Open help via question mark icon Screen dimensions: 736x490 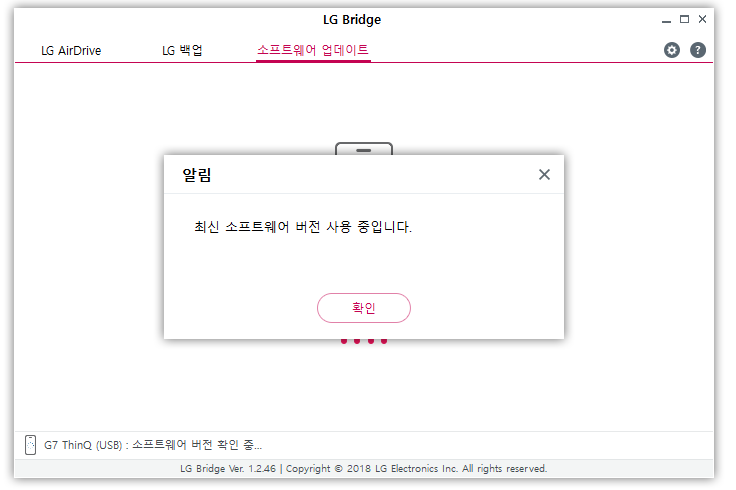click(x=698, y=50)
